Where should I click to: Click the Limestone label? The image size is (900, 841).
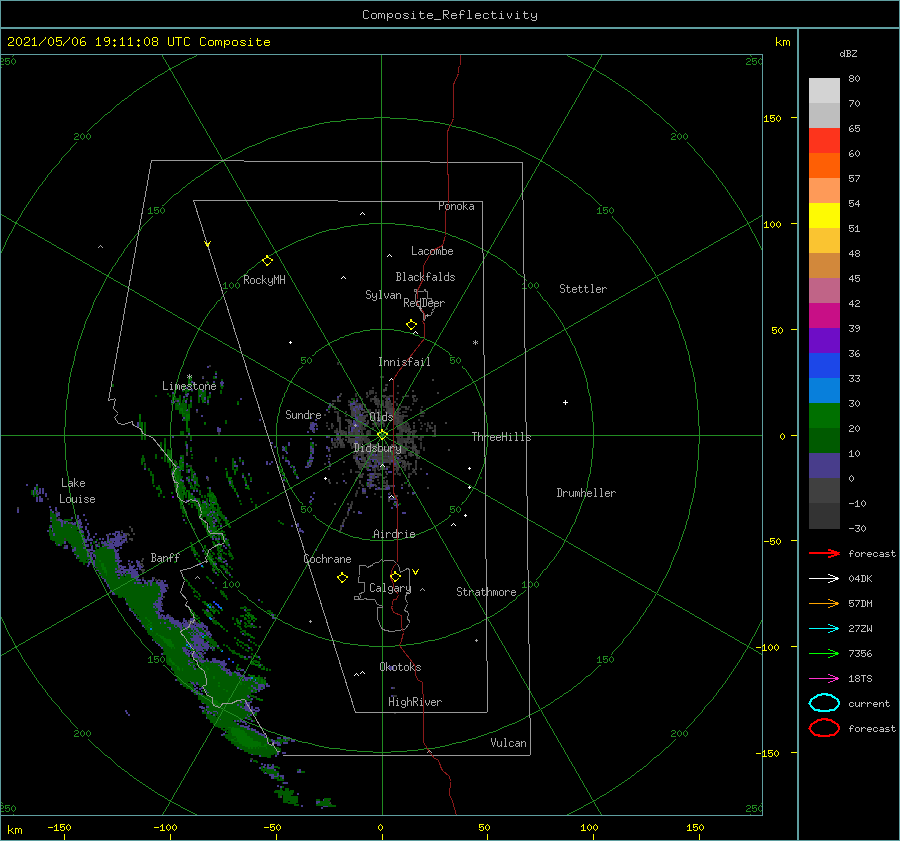pos(189,386)
